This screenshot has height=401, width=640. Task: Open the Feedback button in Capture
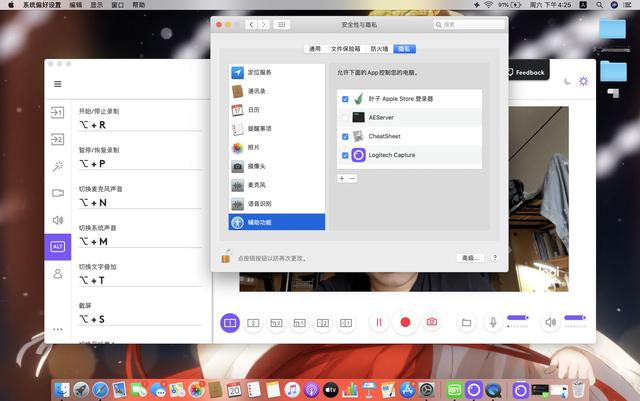[527, 72]
